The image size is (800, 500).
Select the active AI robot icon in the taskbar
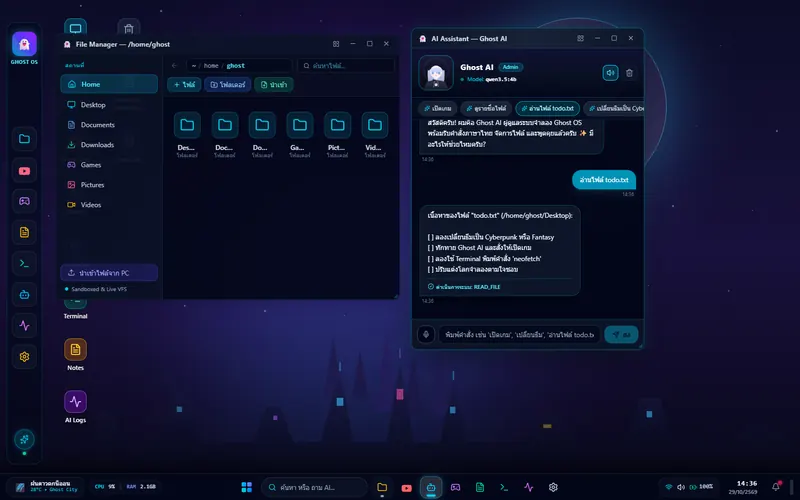click(431, 487)
